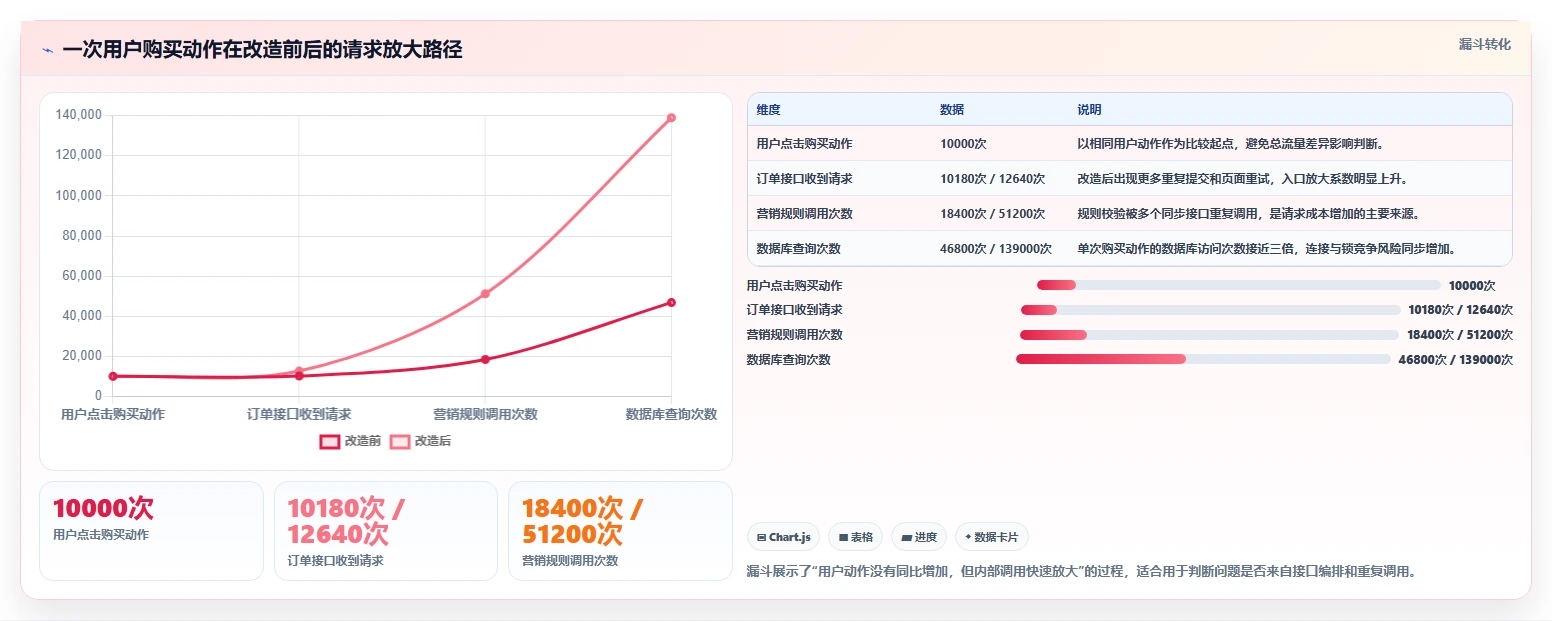Click the 订单接口收到请求 table row name
Image resolution: width=1552 pixels, height=621 pixels.
(805, 179)
